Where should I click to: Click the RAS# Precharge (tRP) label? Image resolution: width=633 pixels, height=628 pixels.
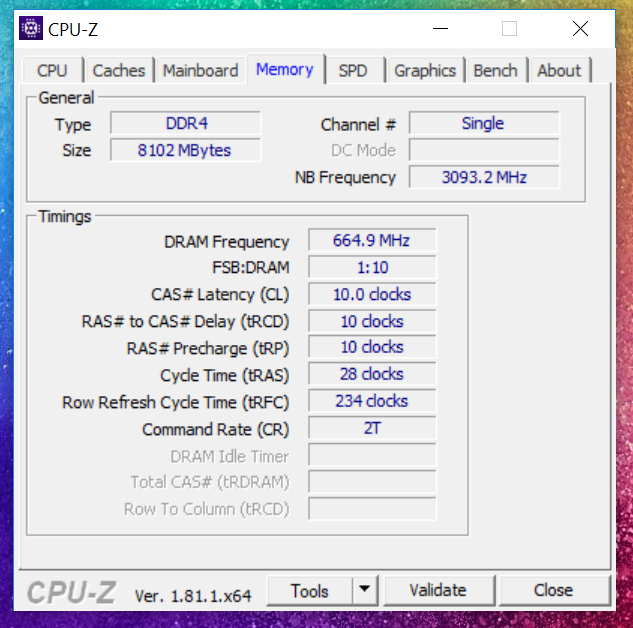coord(208,348)
